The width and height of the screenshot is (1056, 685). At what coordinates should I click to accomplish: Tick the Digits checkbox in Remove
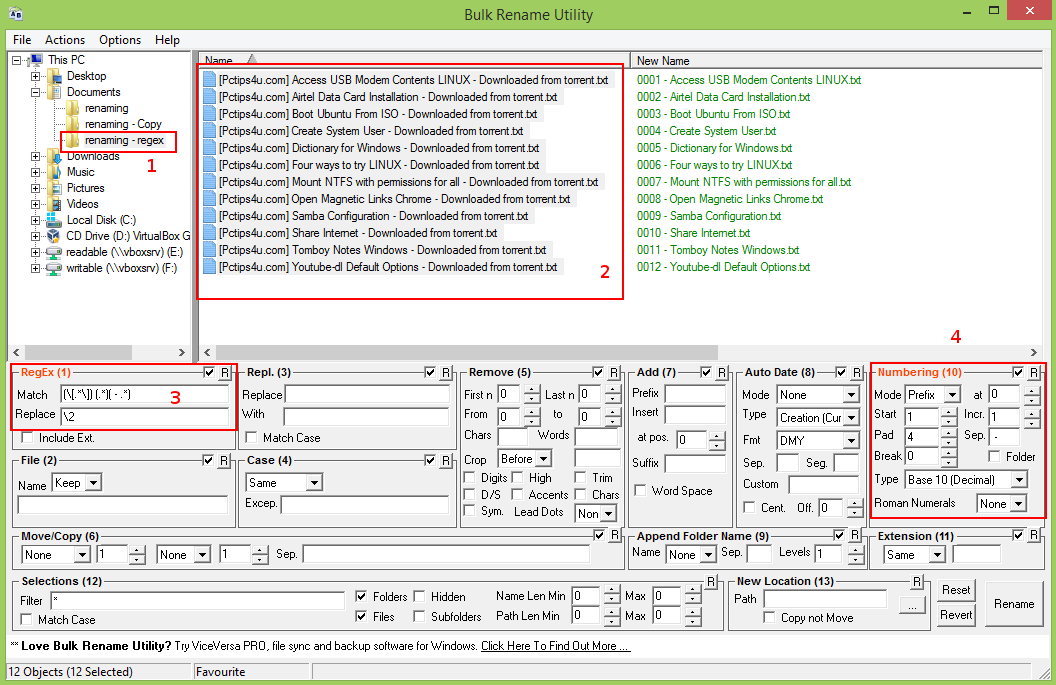tap(469, 478)
